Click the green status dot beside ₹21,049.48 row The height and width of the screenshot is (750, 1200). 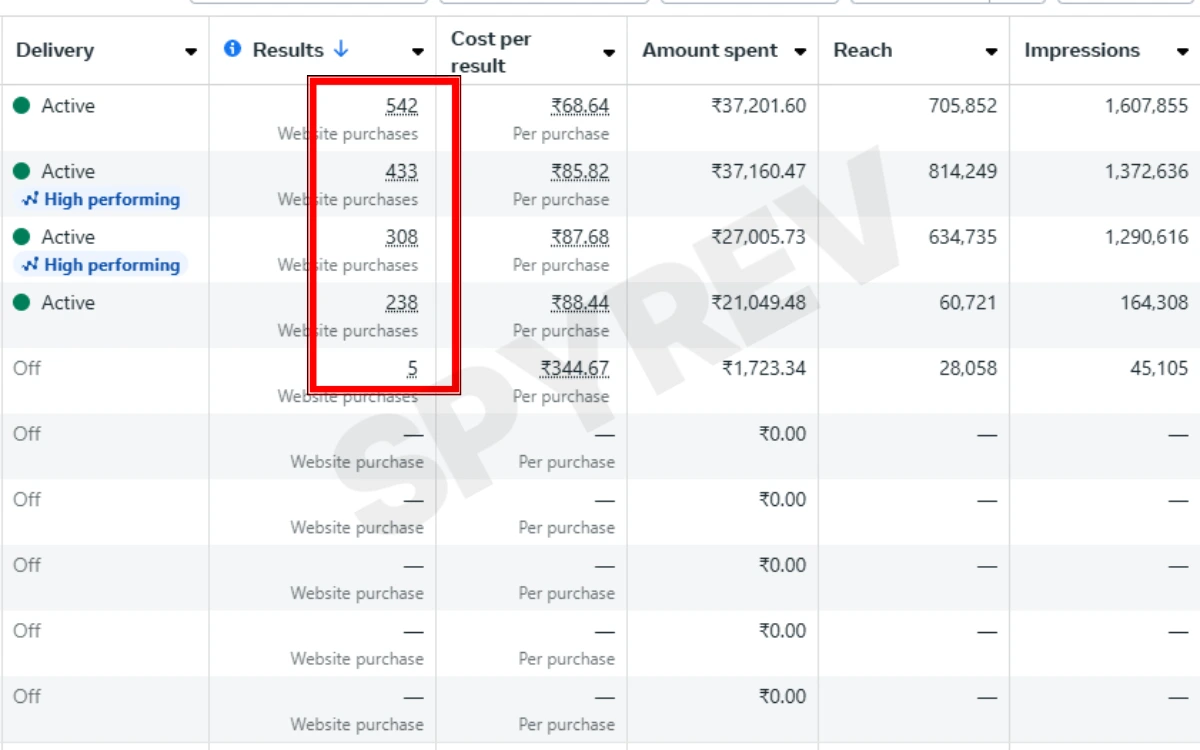(22, 303)
